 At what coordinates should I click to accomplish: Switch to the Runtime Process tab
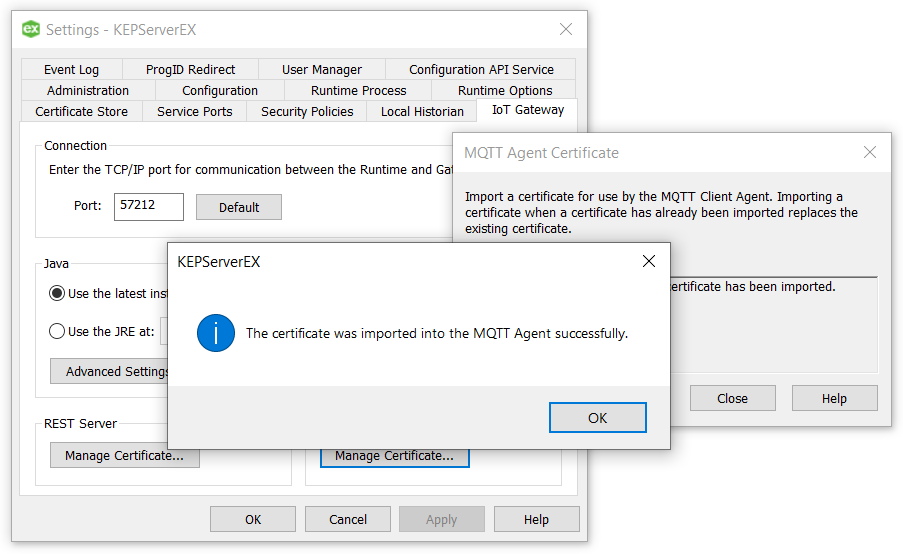click(358, 90)
